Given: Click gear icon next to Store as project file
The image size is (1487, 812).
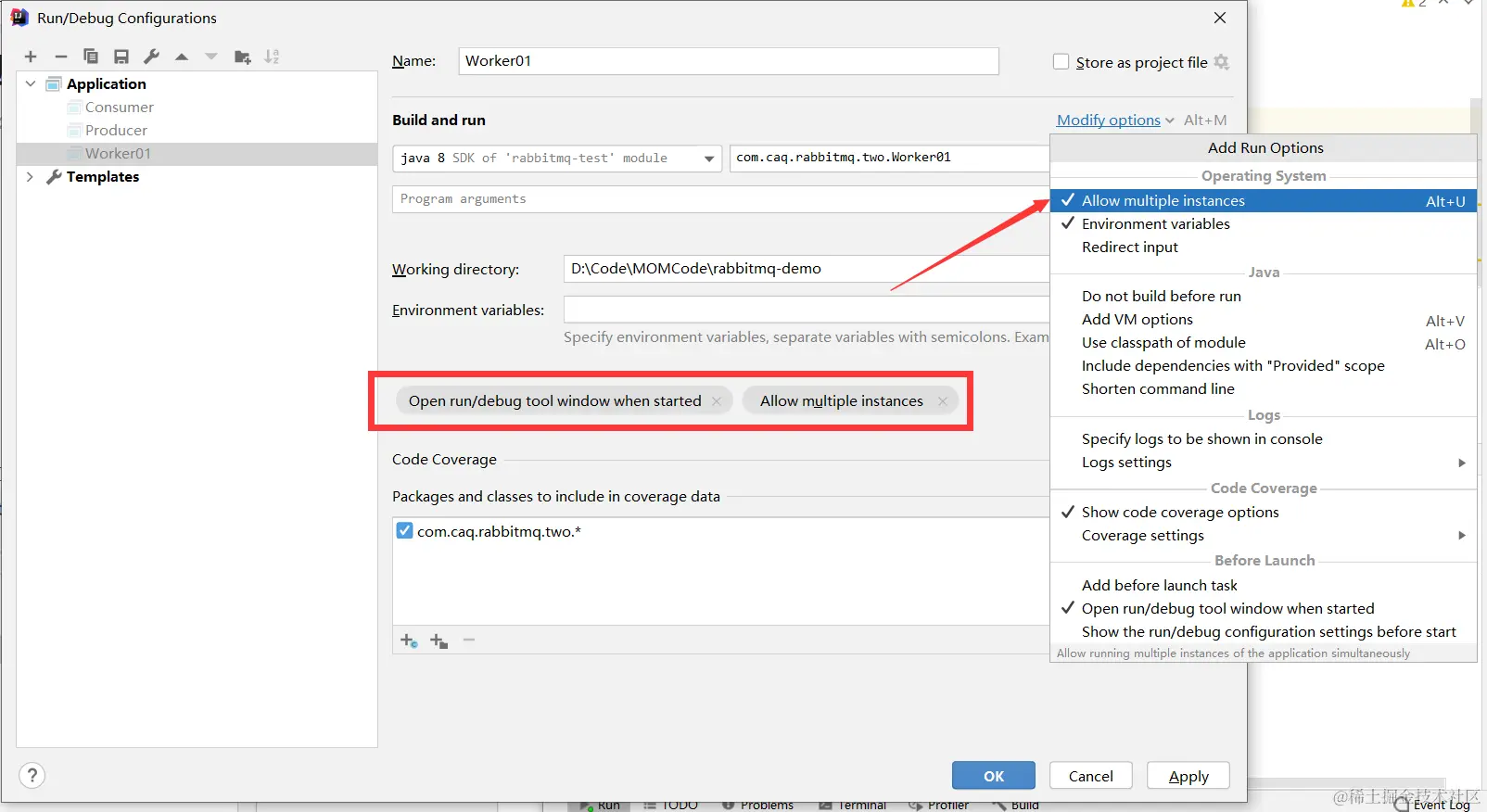Looking at the screenshot, I should [x=1222, y=62].
